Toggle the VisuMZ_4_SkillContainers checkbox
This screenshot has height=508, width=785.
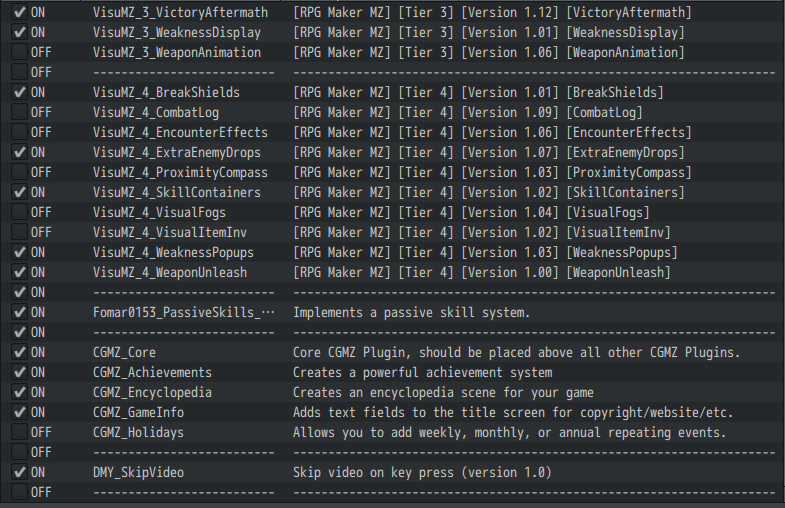point(20,192)
